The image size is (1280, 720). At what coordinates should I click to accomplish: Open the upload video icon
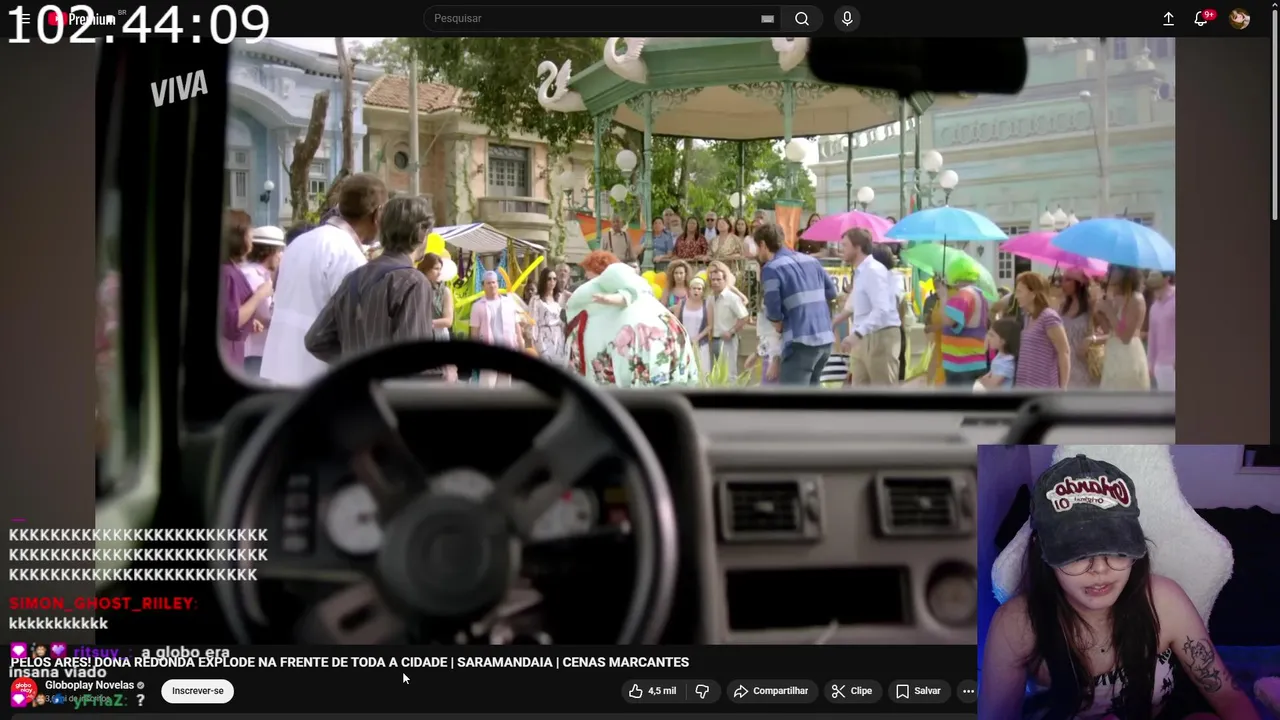[x=1168, y=19]
